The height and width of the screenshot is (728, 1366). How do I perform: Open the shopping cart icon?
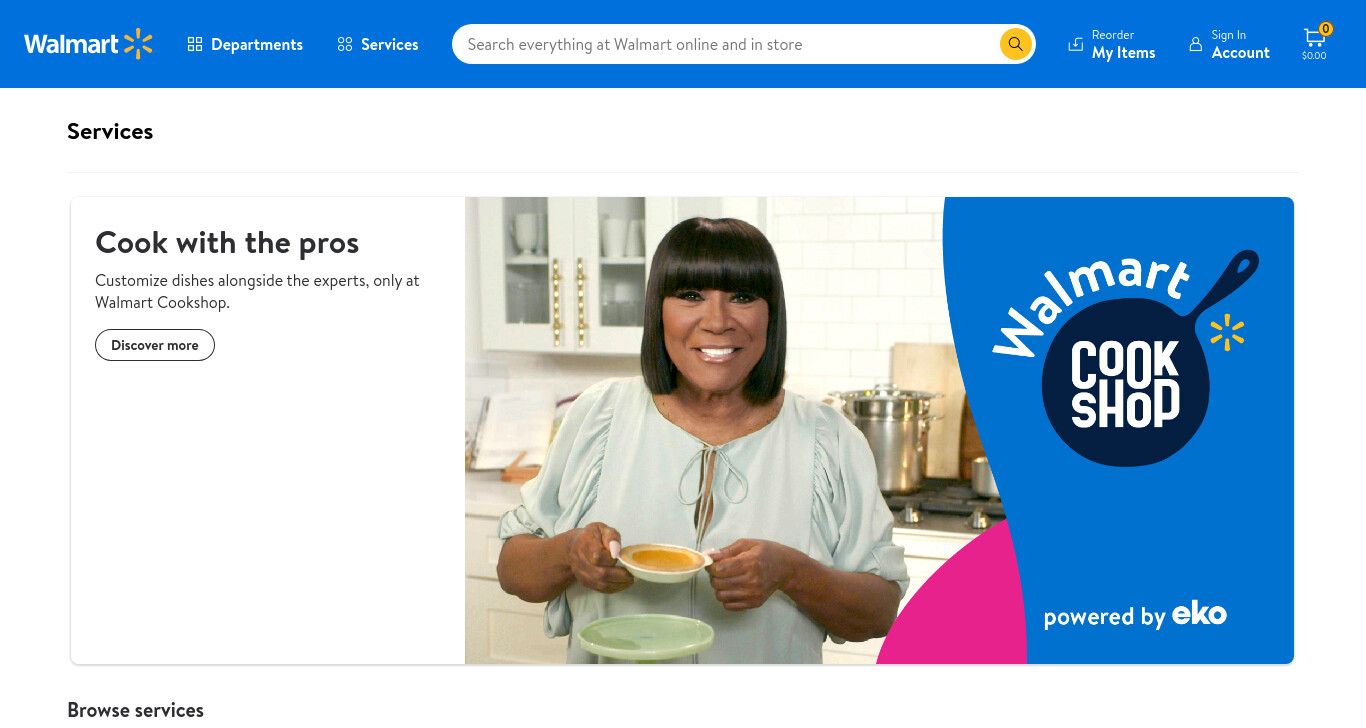(x=1313, y=38)
